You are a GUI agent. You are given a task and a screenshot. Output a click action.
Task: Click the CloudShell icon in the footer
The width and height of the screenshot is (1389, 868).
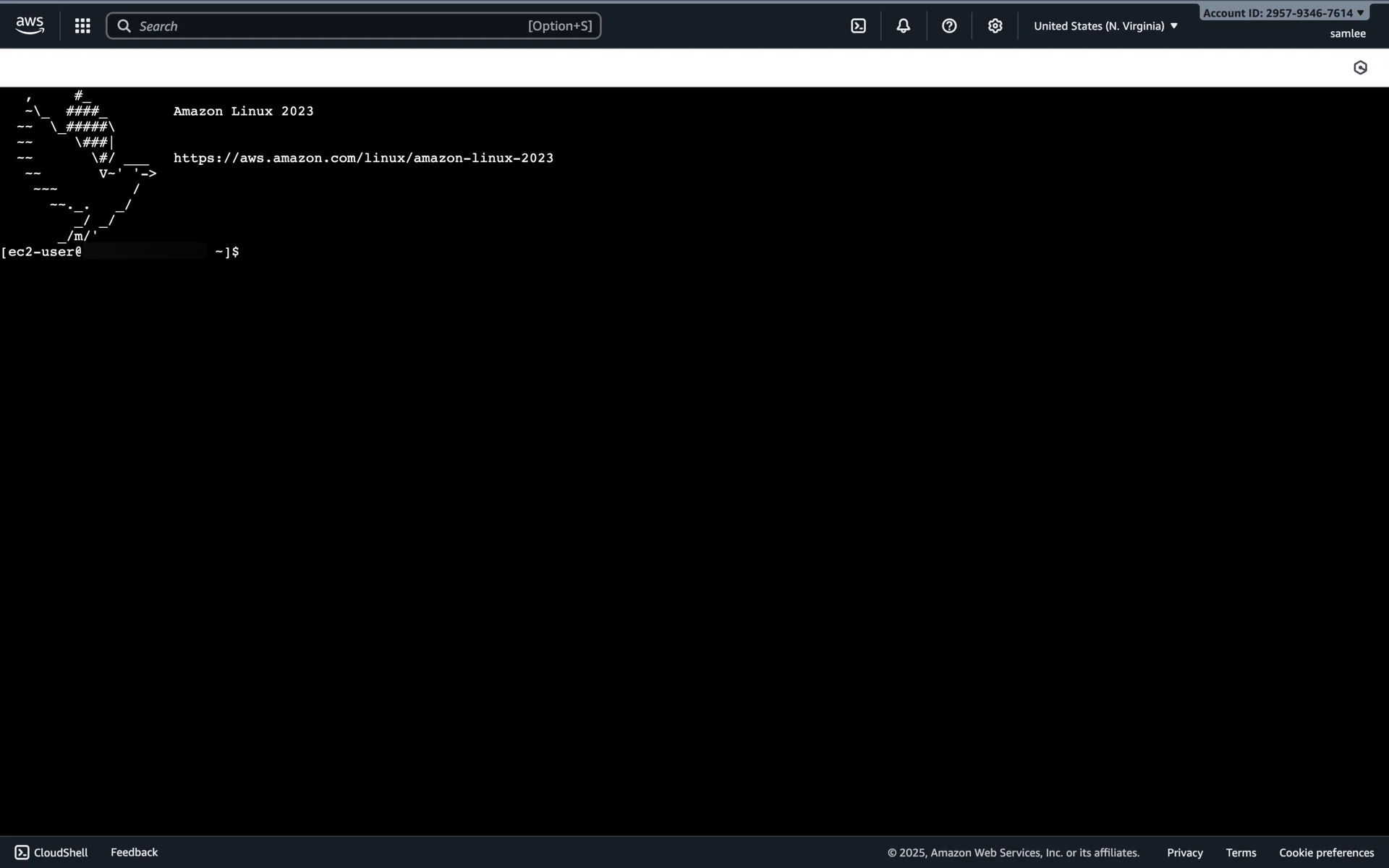click(x=22, y=852)
